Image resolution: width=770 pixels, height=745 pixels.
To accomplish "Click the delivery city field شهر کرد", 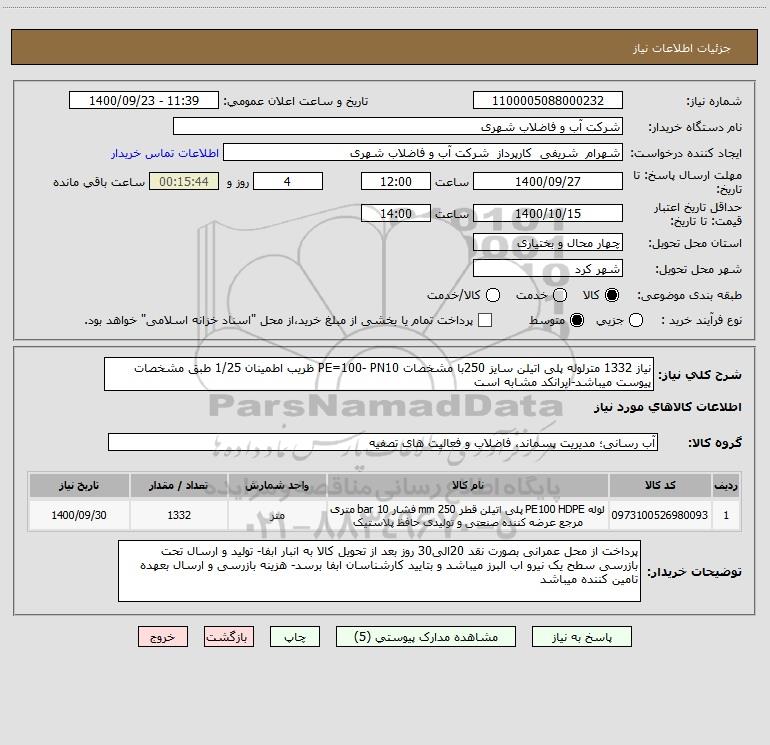I will click(x=548, y=269).
